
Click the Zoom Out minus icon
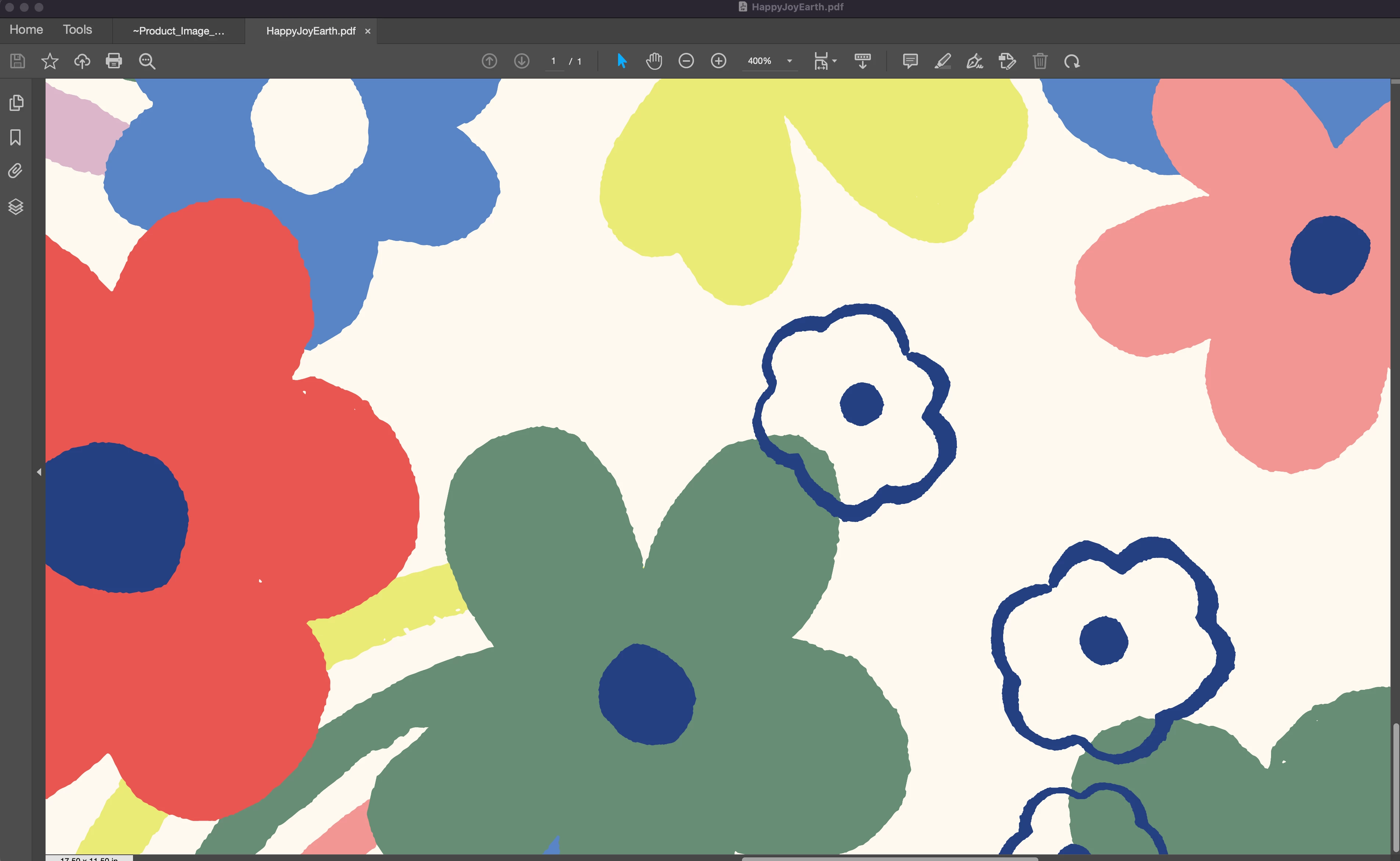pos(686,61)
